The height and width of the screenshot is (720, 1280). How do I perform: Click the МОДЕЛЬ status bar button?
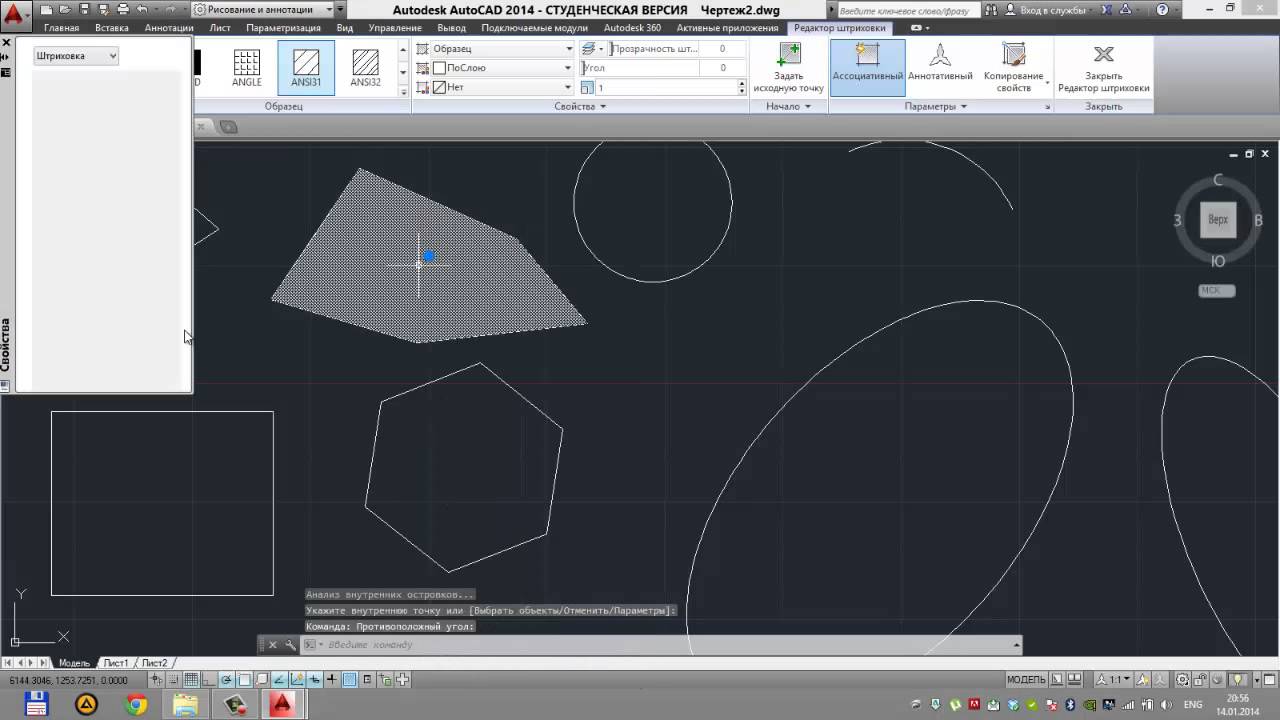[1026, 680]
